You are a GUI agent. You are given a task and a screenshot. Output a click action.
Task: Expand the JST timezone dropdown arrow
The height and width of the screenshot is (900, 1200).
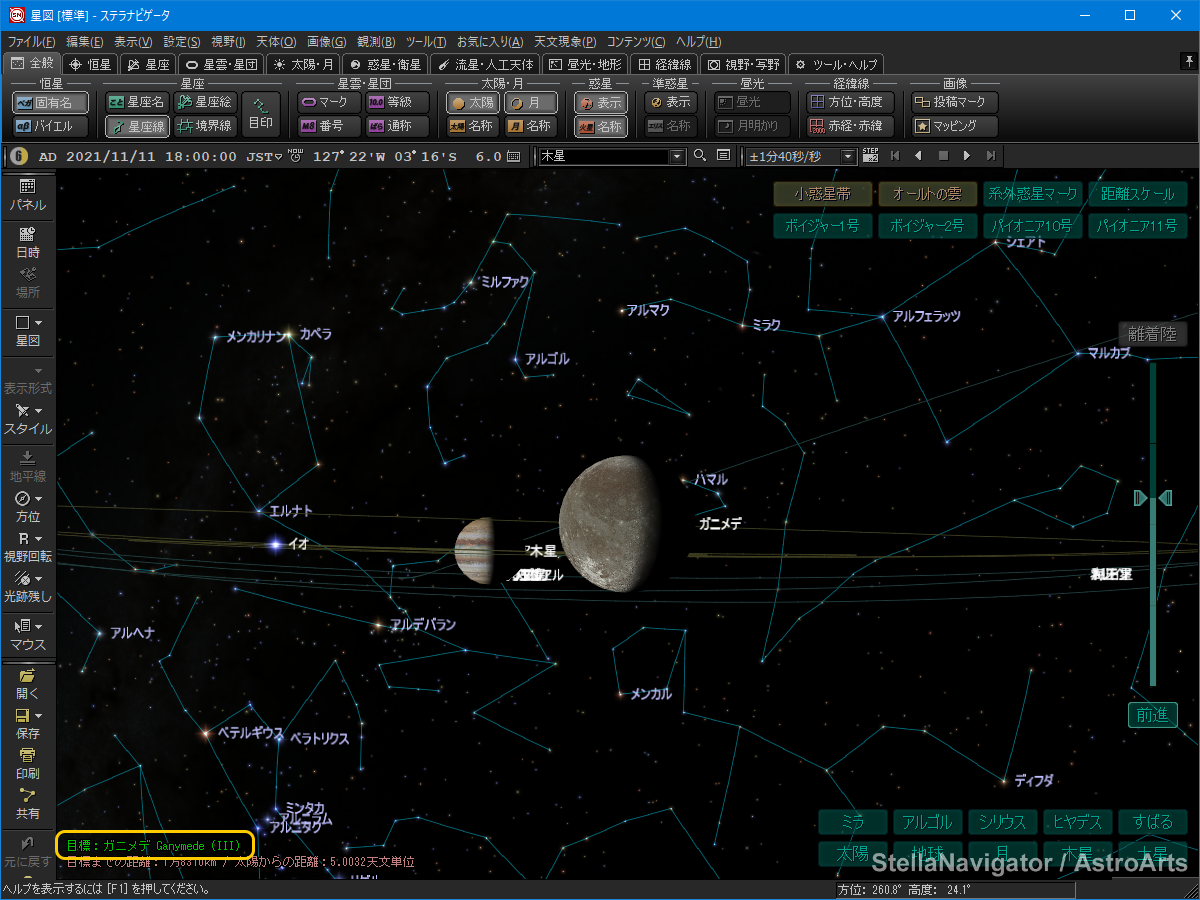coord(280,157)
